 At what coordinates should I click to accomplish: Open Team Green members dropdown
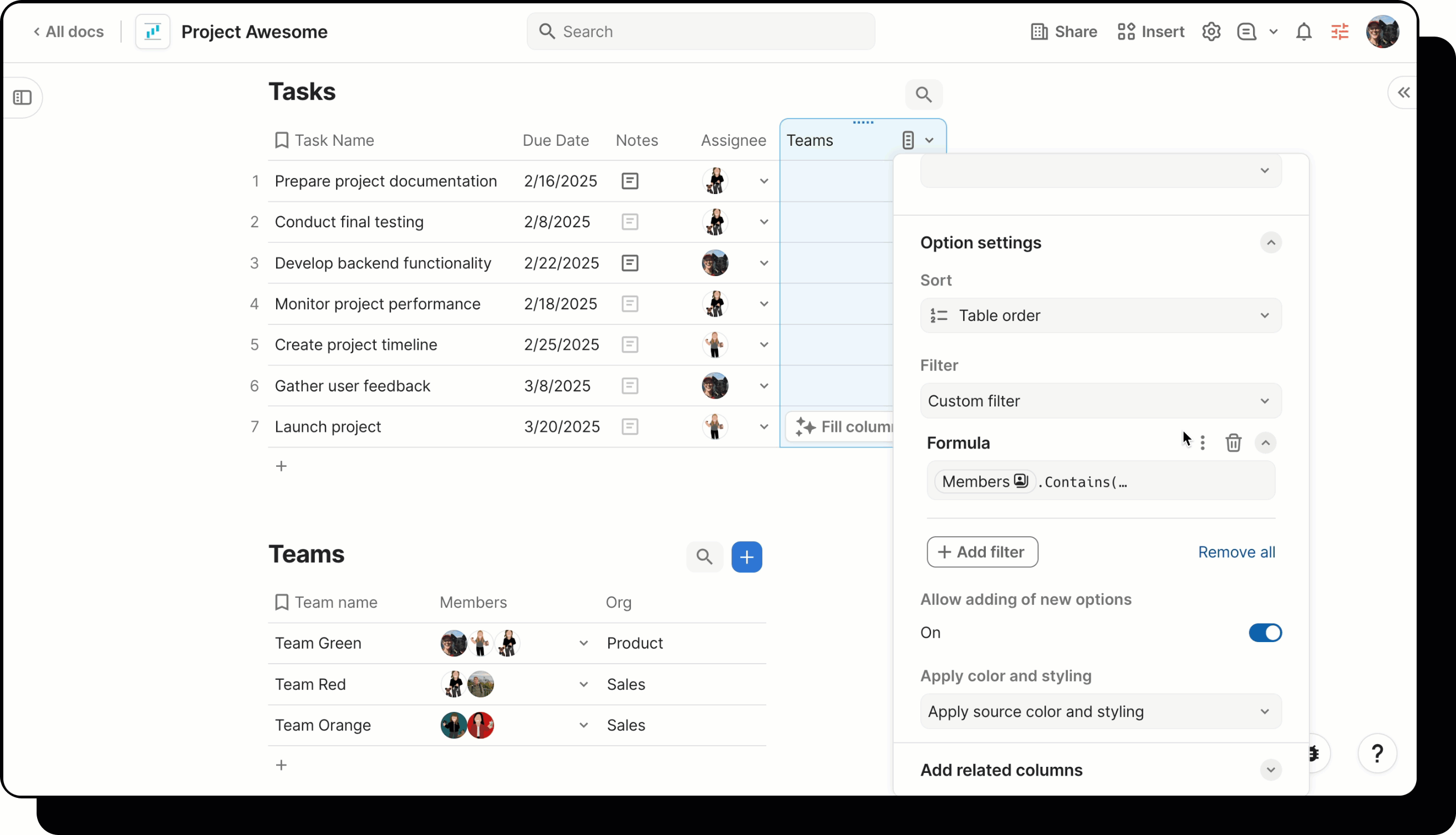click(x=583, y=644)
